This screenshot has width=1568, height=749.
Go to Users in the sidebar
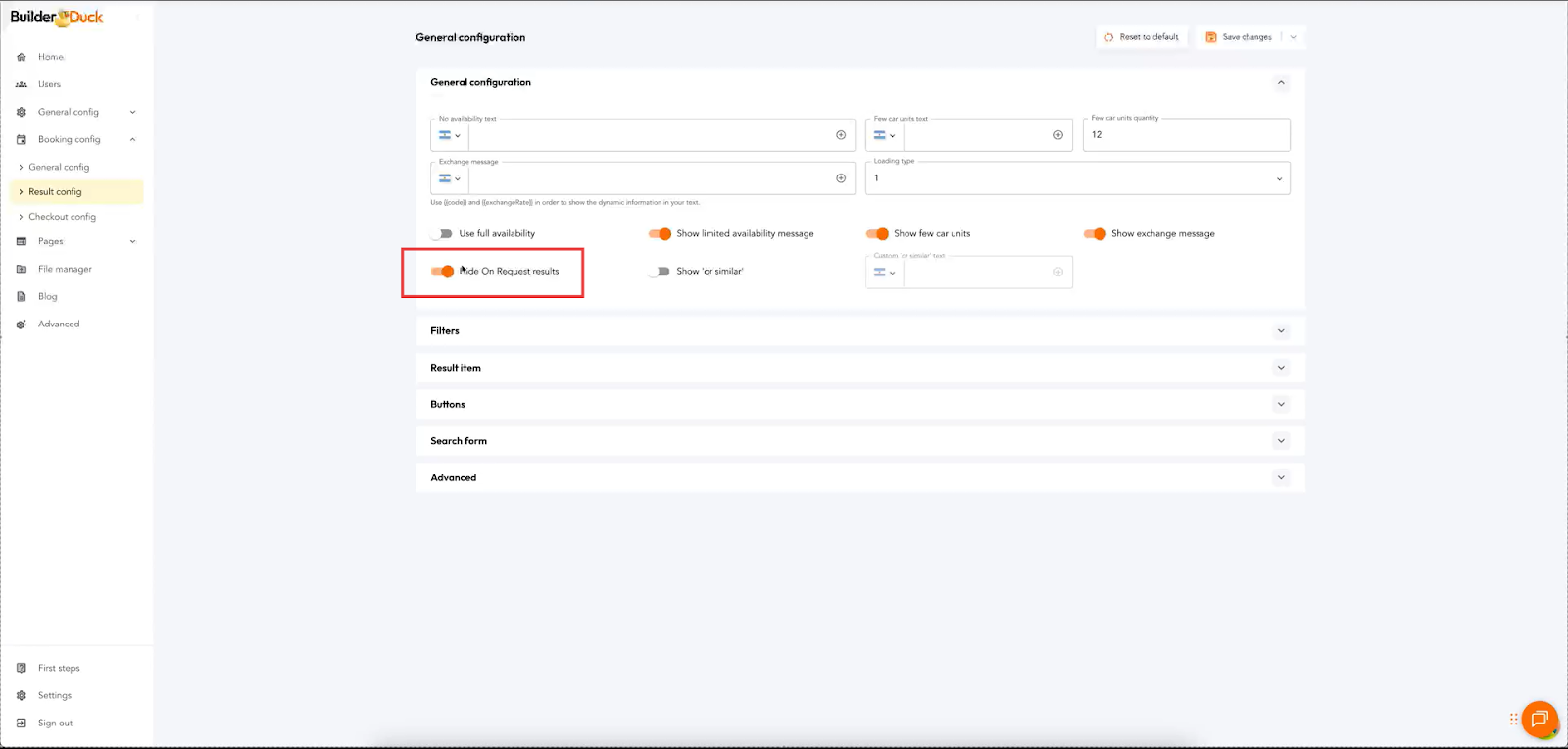click(49, 84)
